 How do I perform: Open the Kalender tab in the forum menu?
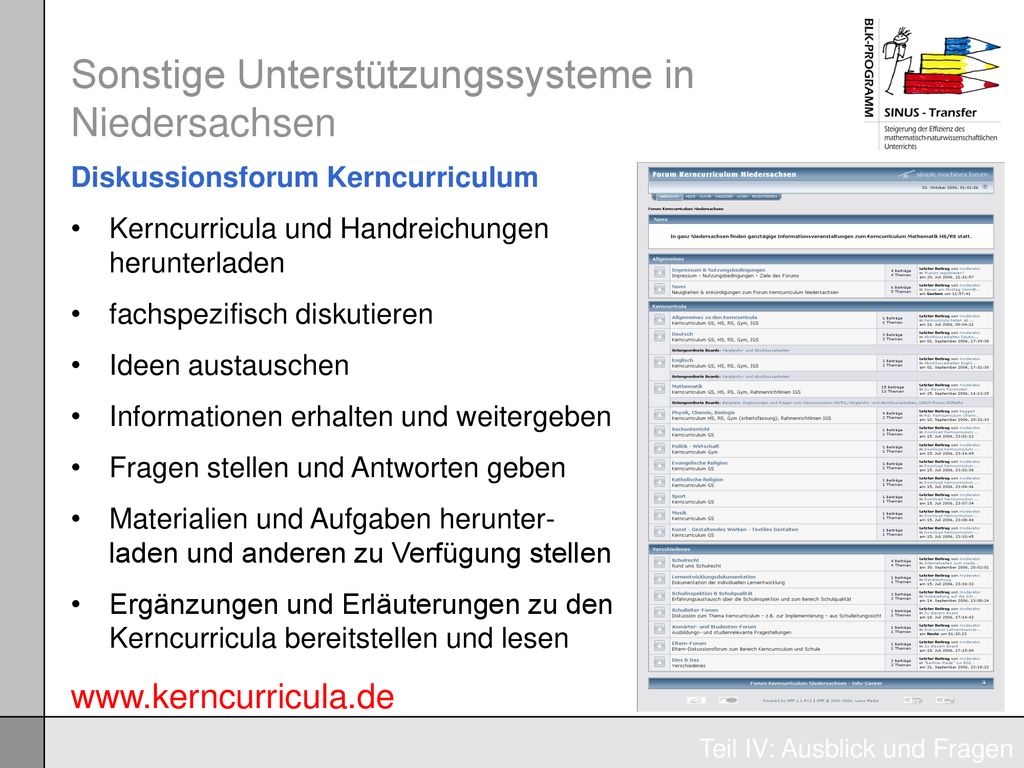(x=724, y=197)
